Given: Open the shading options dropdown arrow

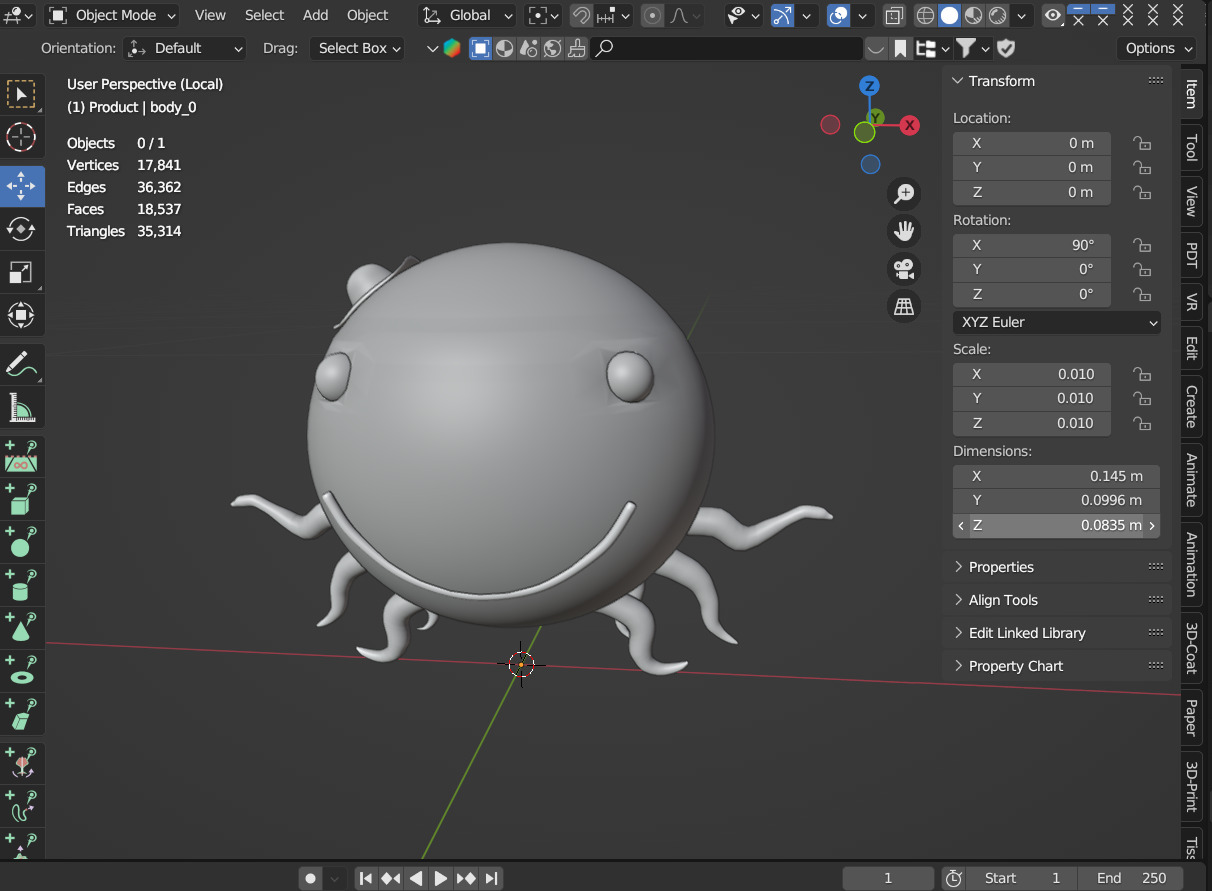Looking at the screenshot, I should click(x=1021, y=15).
